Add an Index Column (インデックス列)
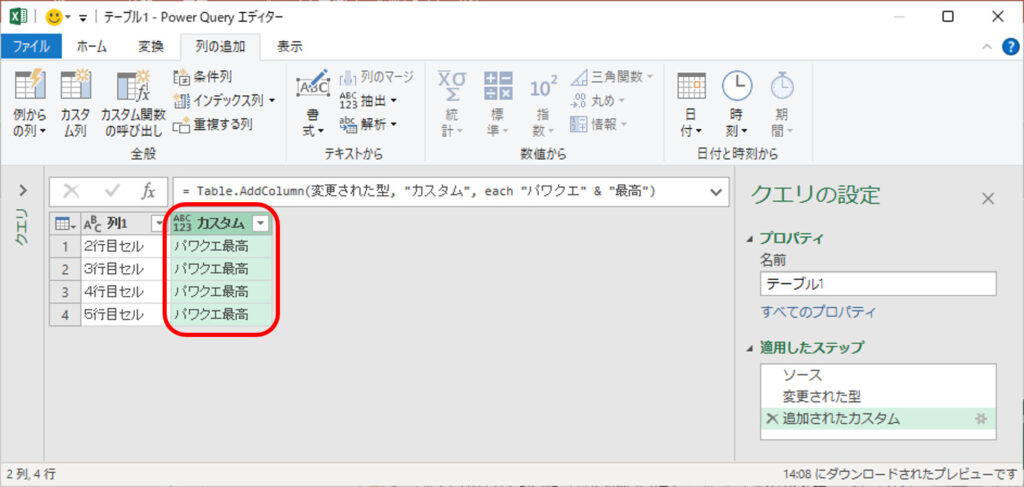The width and height of the screenshot is (1024, 487). pyautogui.click(x=224, y=101)
